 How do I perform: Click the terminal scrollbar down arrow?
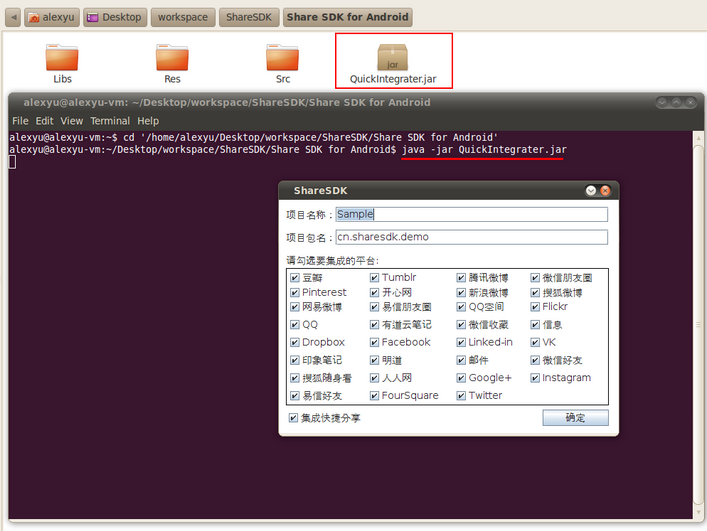click(x=698, y=513)
